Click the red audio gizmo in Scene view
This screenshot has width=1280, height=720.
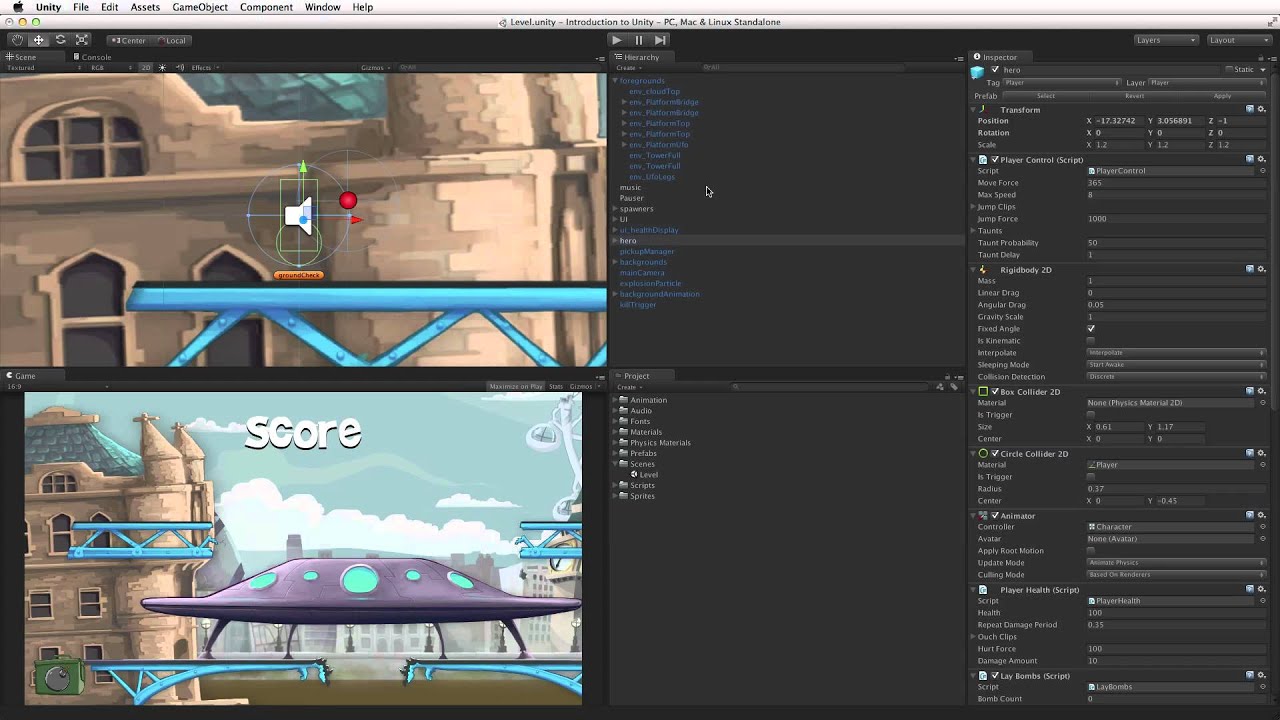(x=348, y=201)
